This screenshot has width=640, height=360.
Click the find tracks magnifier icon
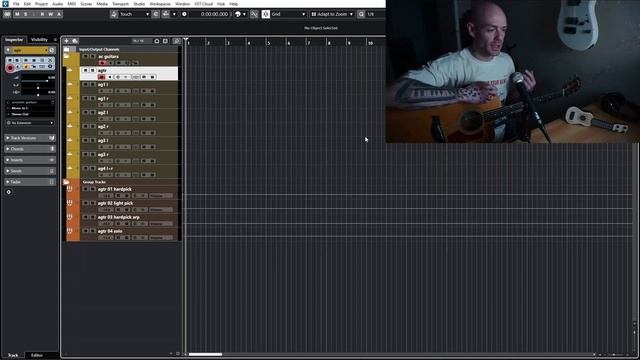(177, 41)
